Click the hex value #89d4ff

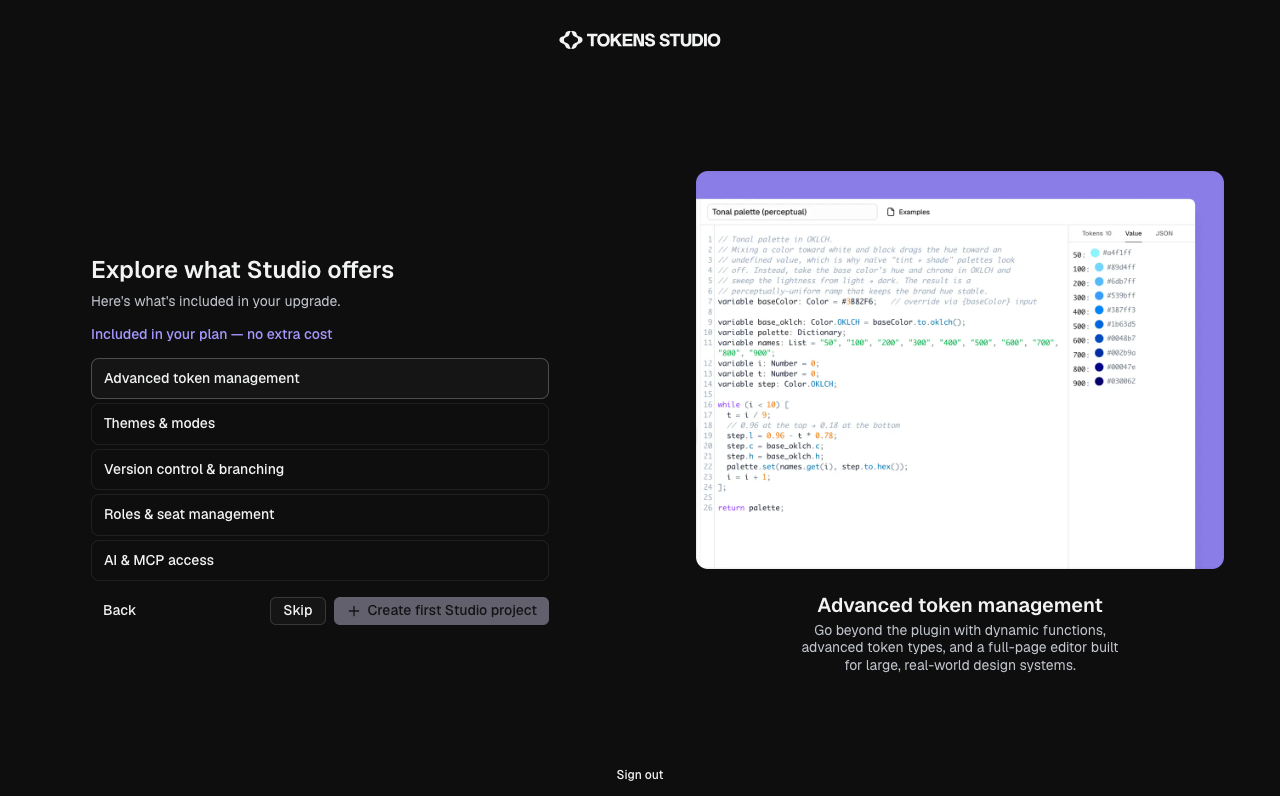click(x=1121, y=267)
